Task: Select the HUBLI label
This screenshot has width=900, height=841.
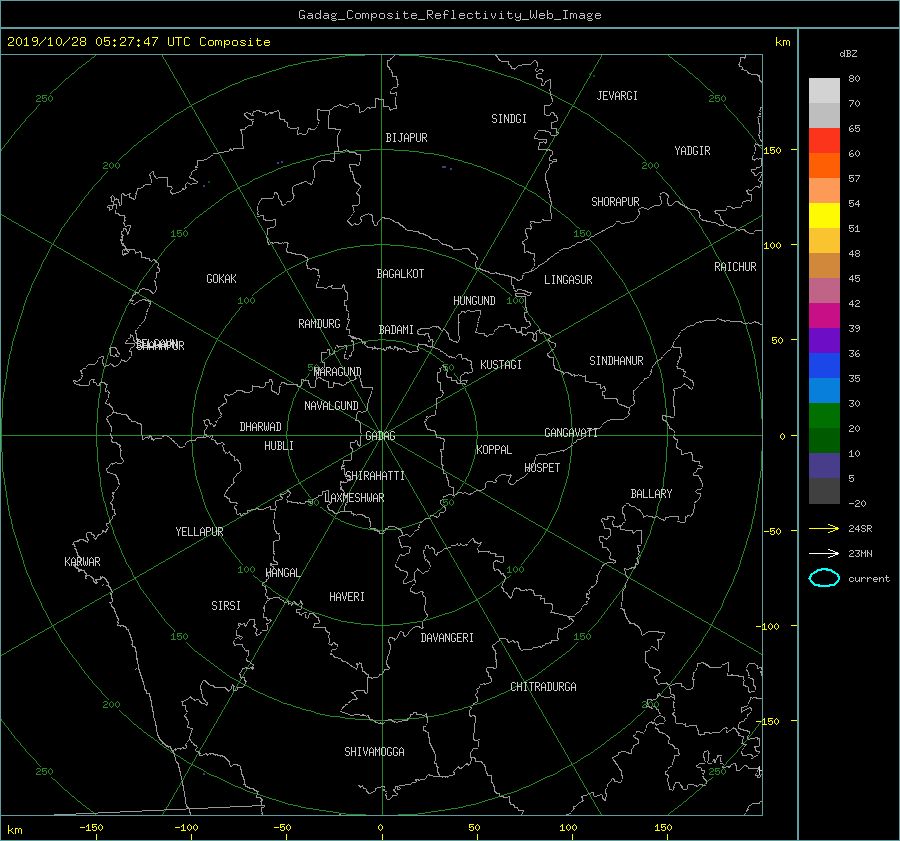Action: (x=278, y=446)
